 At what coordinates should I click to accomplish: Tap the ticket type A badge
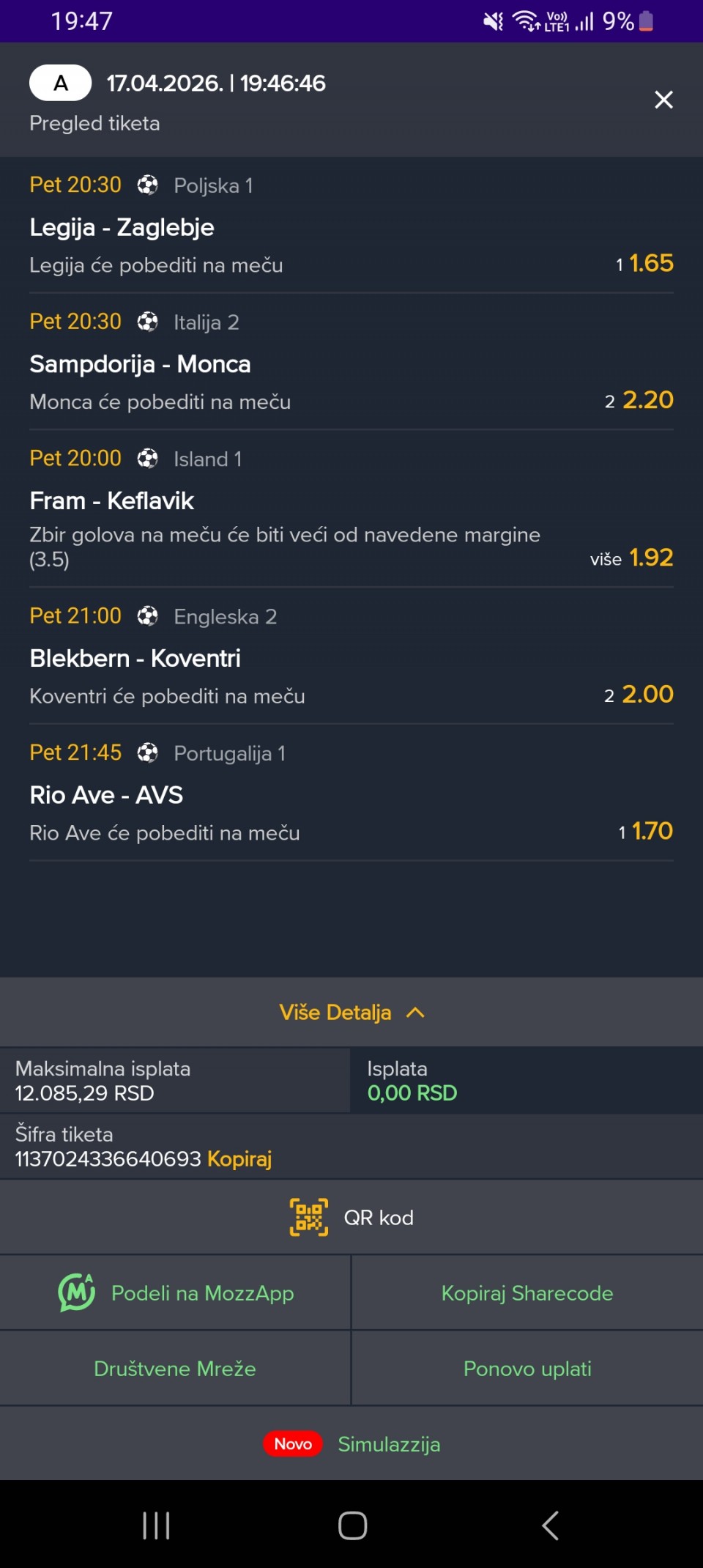(61, 83)
